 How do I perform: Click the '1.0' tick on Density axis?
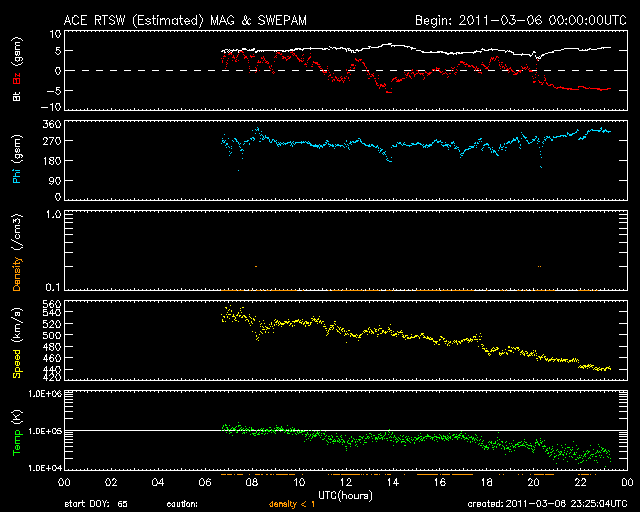[x=53, y=214]
